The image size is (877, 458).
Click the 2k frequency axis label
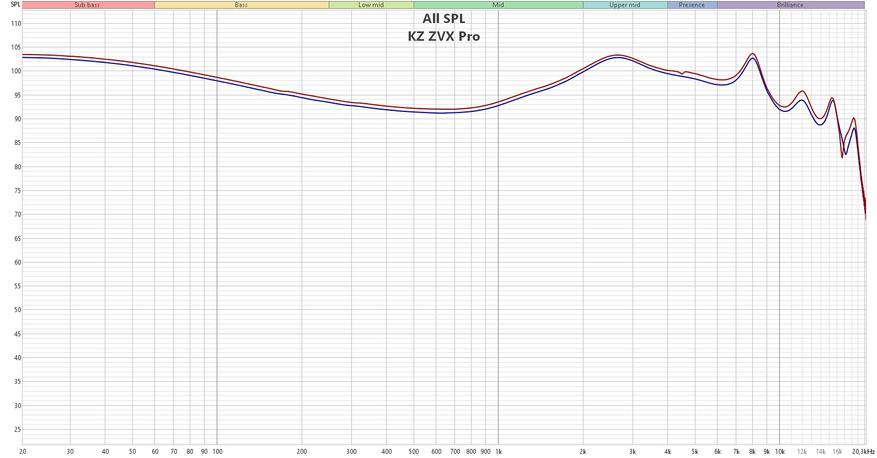pos(583,451)
